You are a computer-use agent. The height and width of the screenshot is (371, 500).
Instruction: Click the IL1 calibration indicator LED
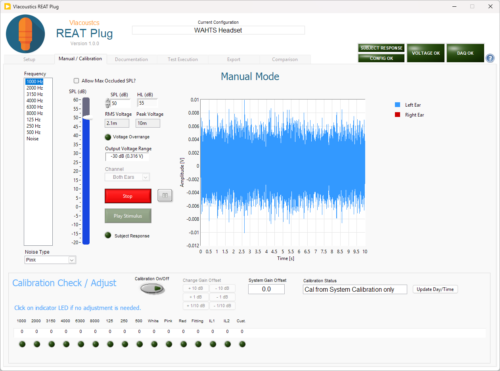point(213,344)
